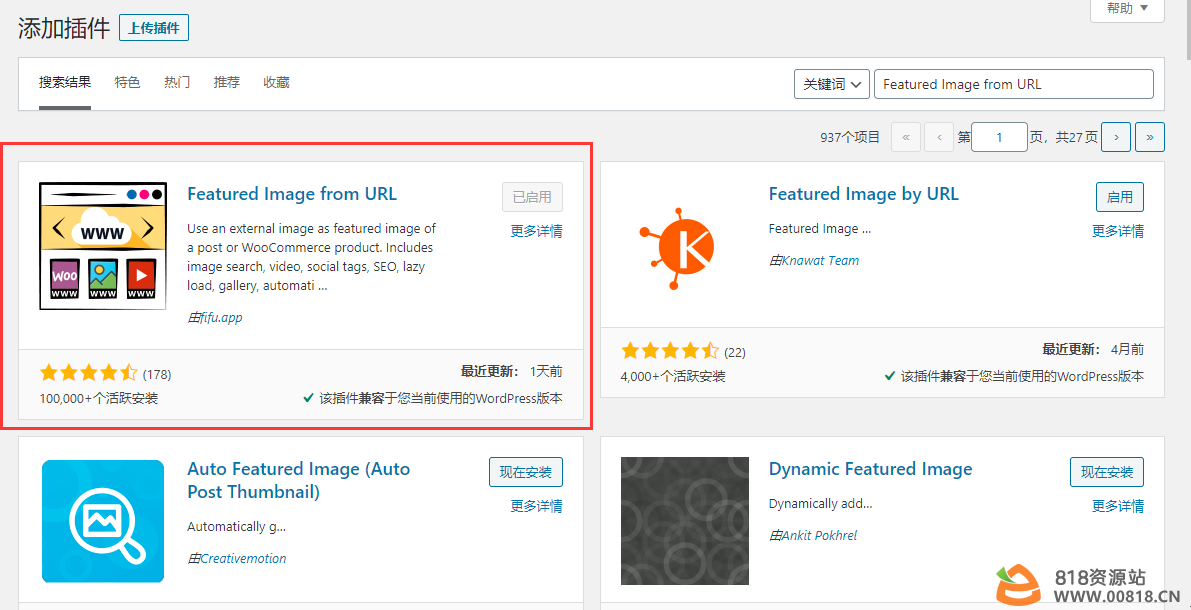
Task: Switch to the 搜索结果 tab
Action: [x=65, y=82]
